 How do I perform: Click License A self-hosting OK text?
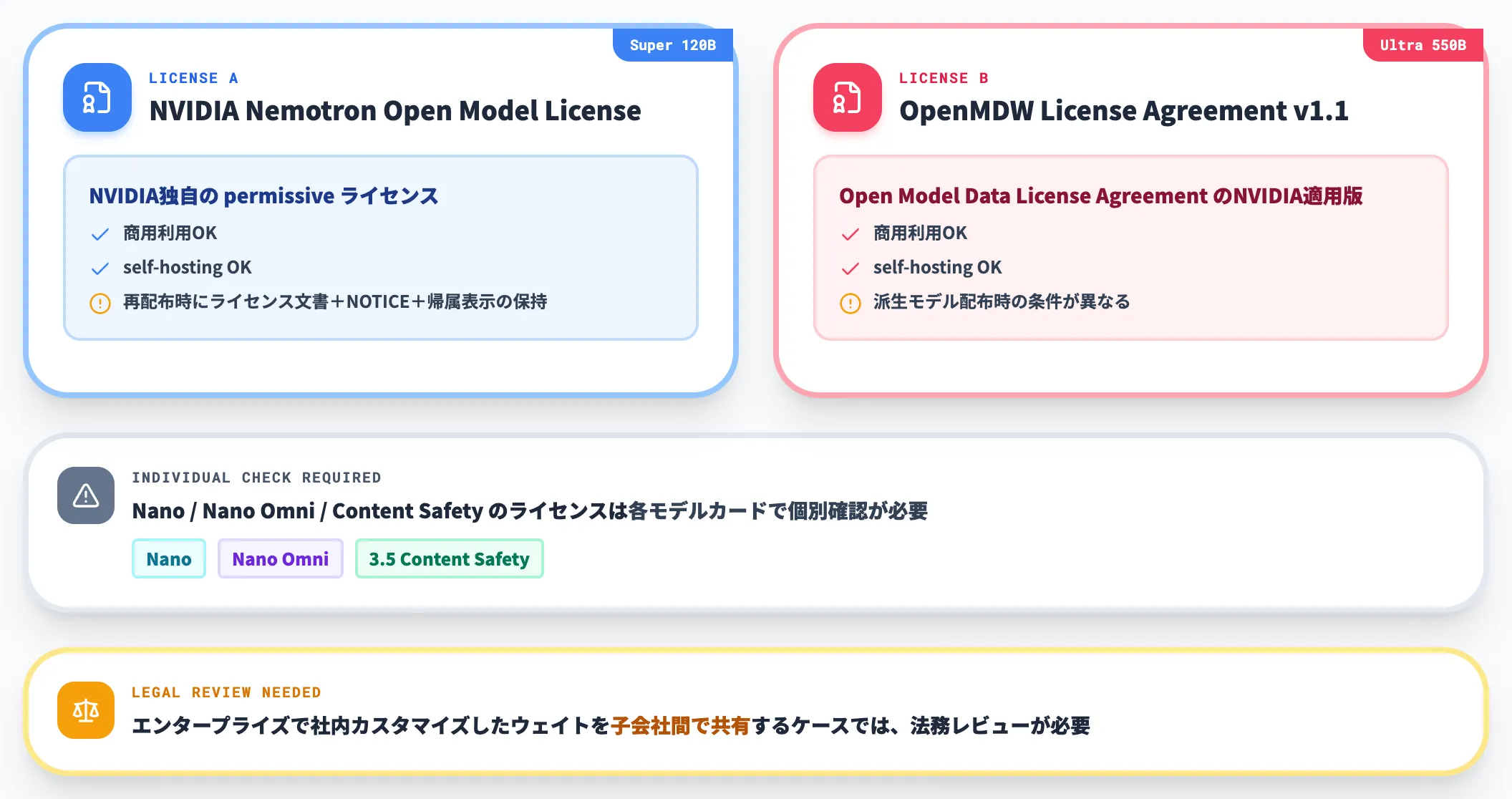tap(188, 267)
